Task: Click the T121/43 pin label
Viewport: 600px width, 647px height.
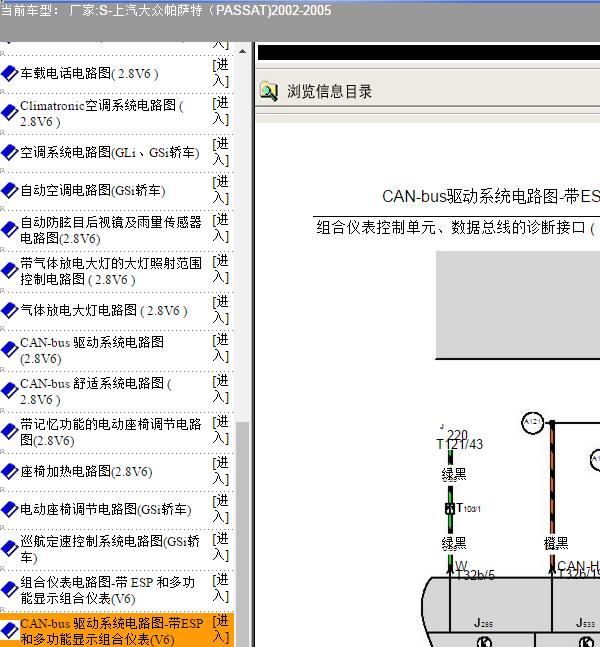Action: point(460,444)
